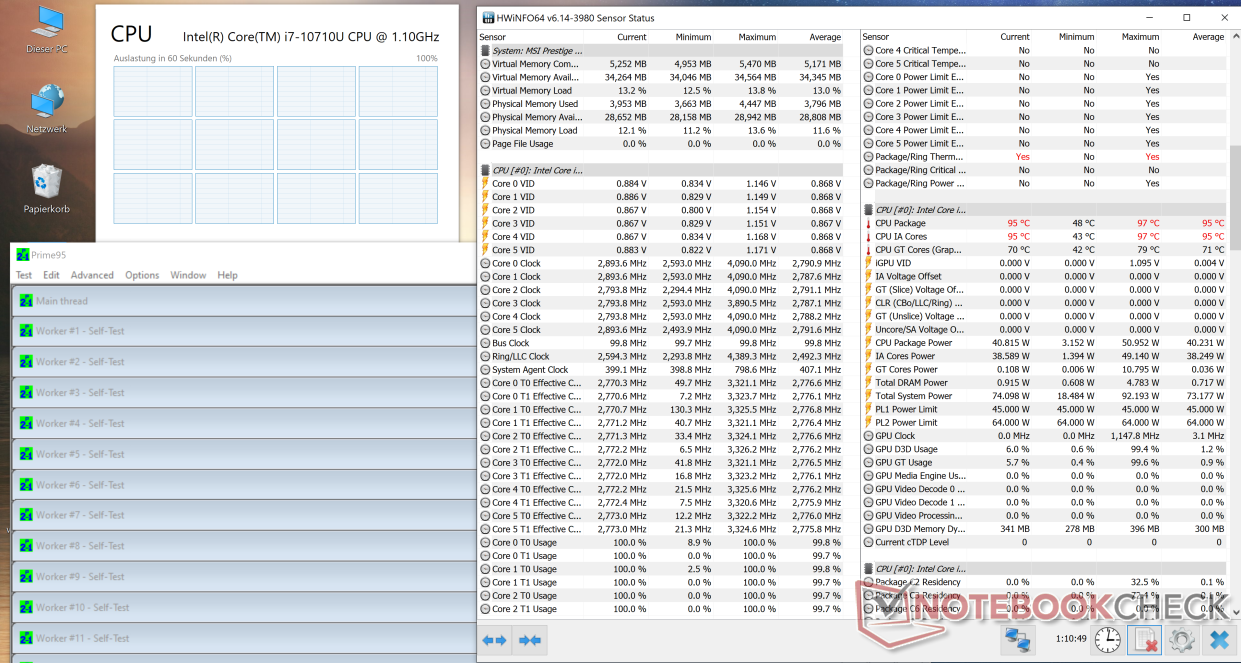Open the Advanced menu in Prime95
This screenshot has height=663, width=1241.
point(92,275)
